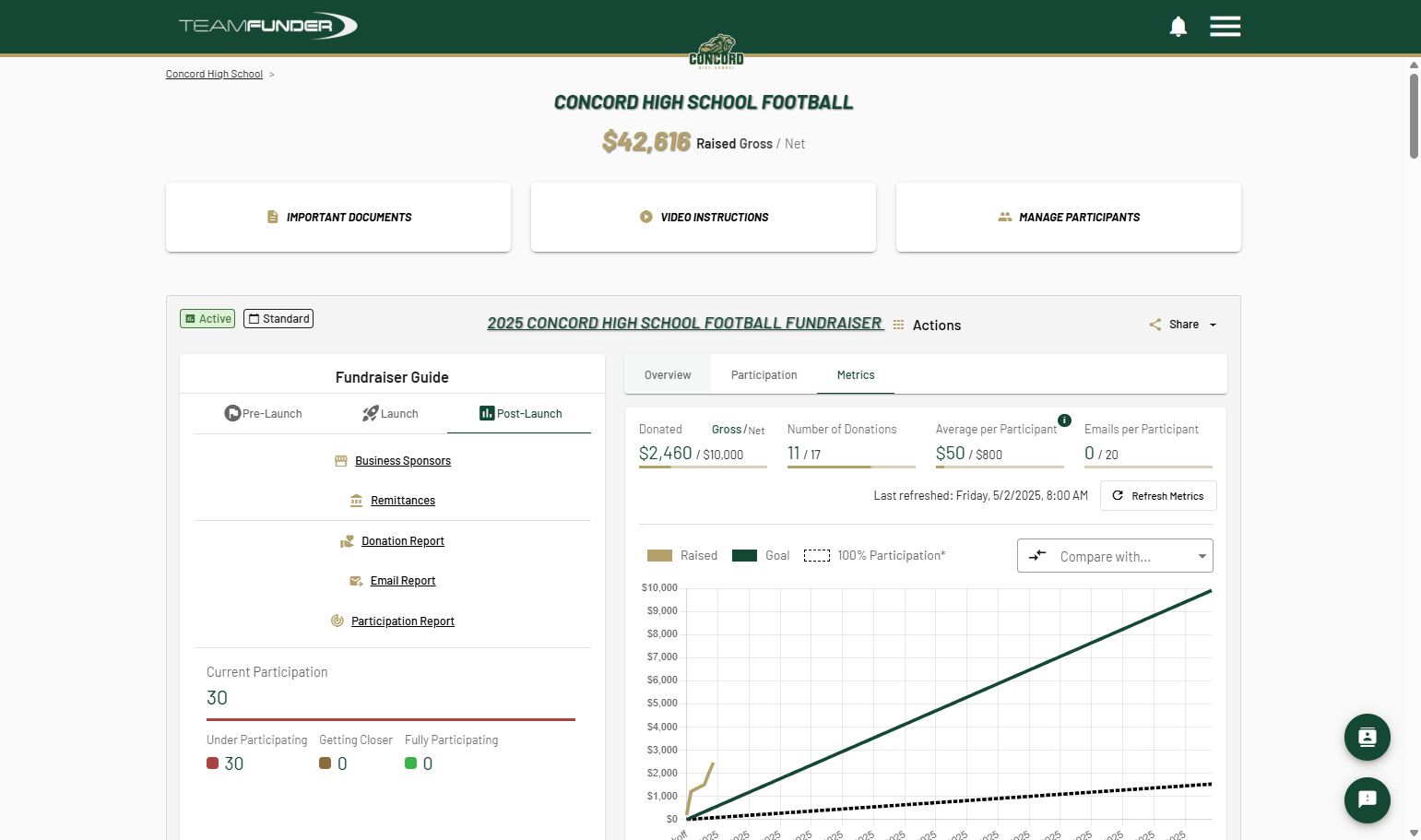Open Manage Participants
The image size is (1421, 840).
click(x=1069, y=217)
